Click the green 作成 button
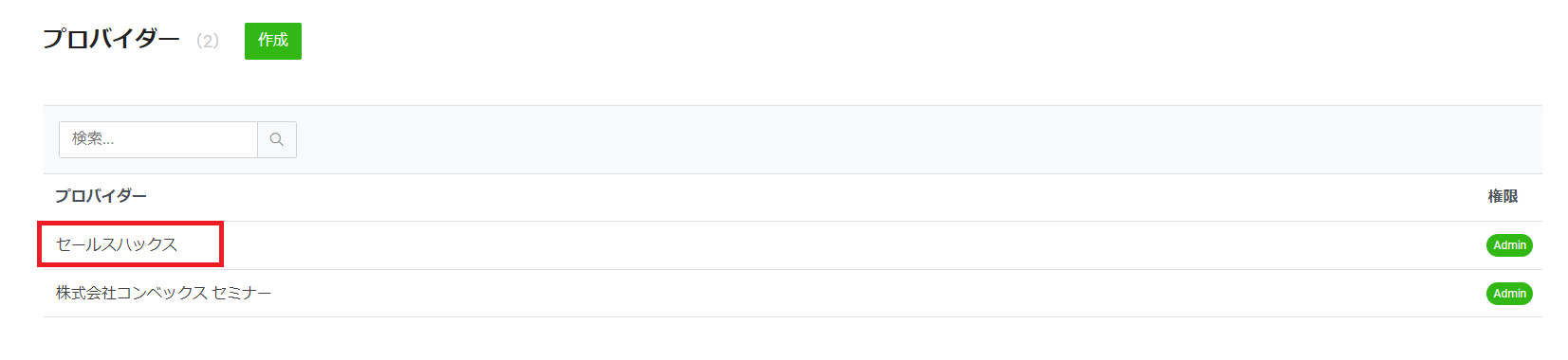 tap(273, 41)
